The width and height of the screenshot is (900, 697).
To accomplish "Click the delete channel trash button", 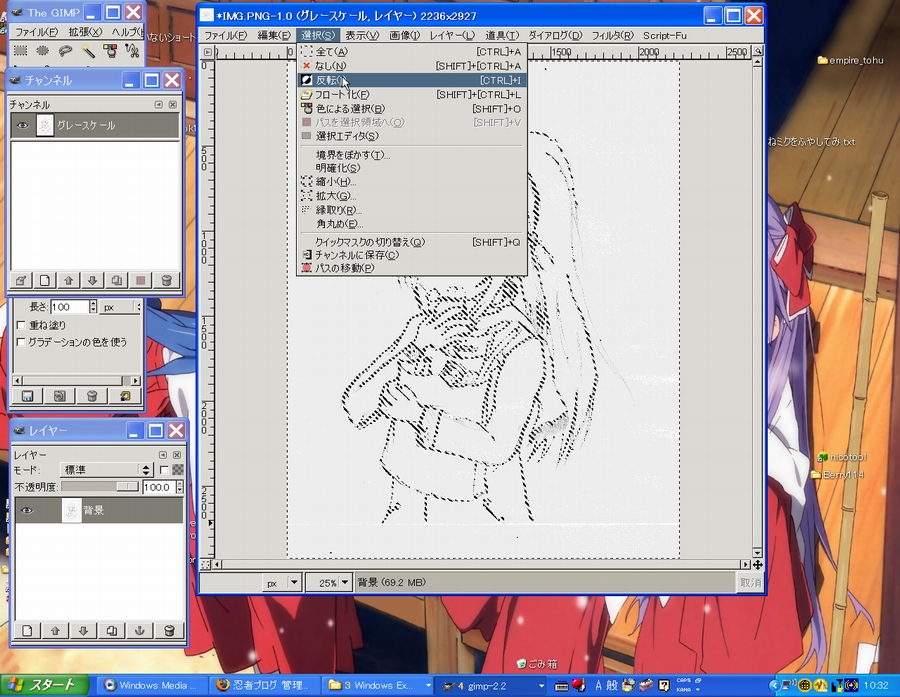I will point(166,280).
